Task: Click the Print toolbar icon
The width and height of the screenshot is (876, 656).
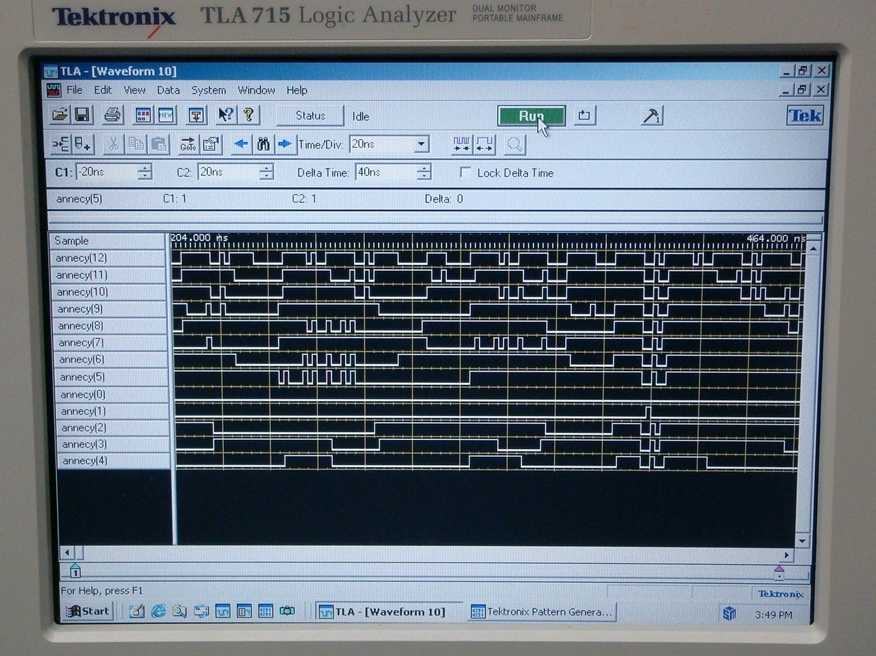Action: point(112,115)
